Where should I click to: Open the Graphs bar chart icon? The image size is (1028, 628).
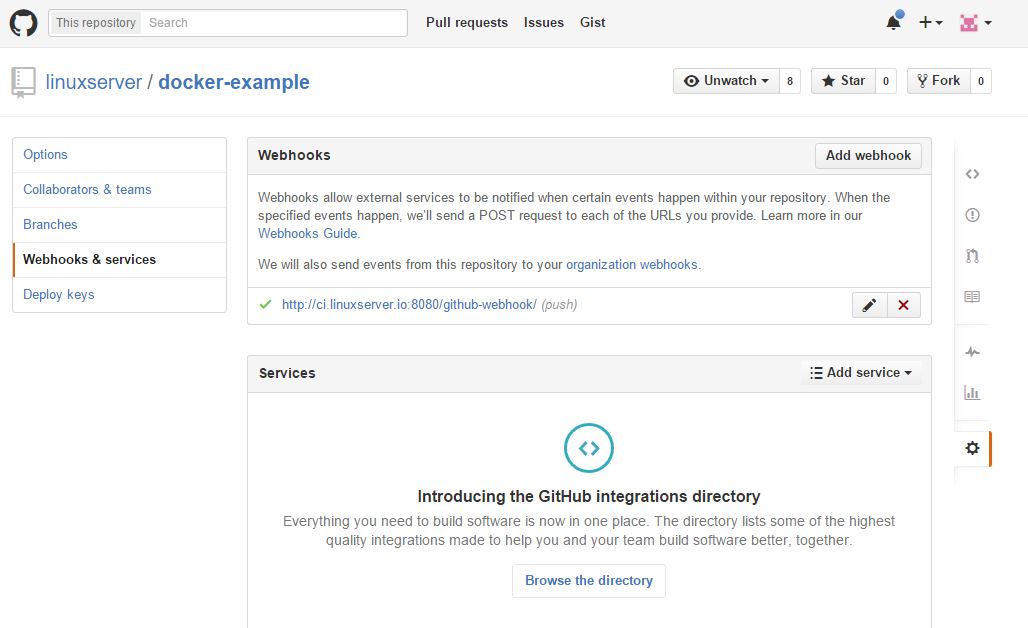coord(972,393)
